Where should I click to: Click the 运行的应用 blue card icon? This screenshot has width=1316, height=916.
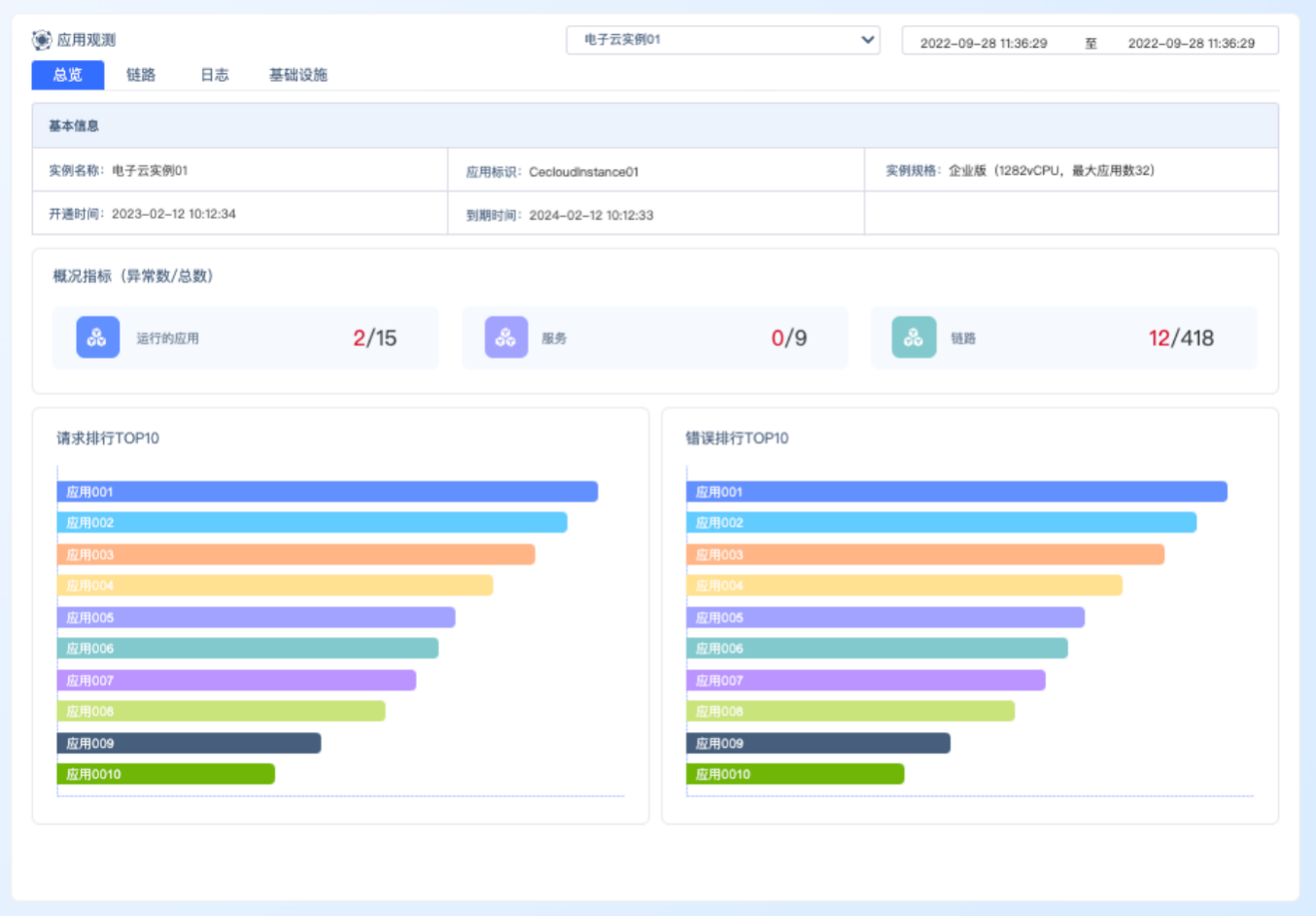point(98,337)
